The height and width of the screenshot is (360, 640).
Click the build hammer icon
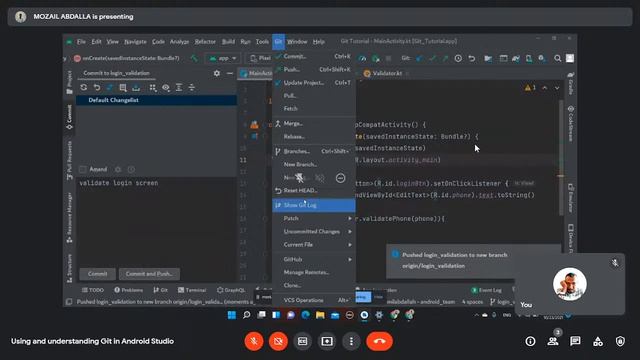[x=194, y=58]
